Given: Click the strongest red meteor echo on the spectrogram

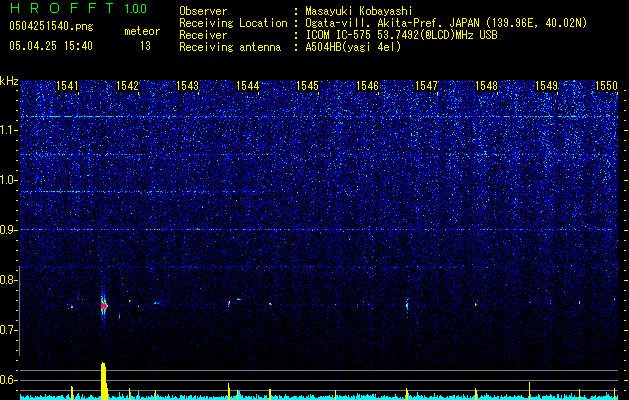Looking at the screenshot, I should (103, 306).
